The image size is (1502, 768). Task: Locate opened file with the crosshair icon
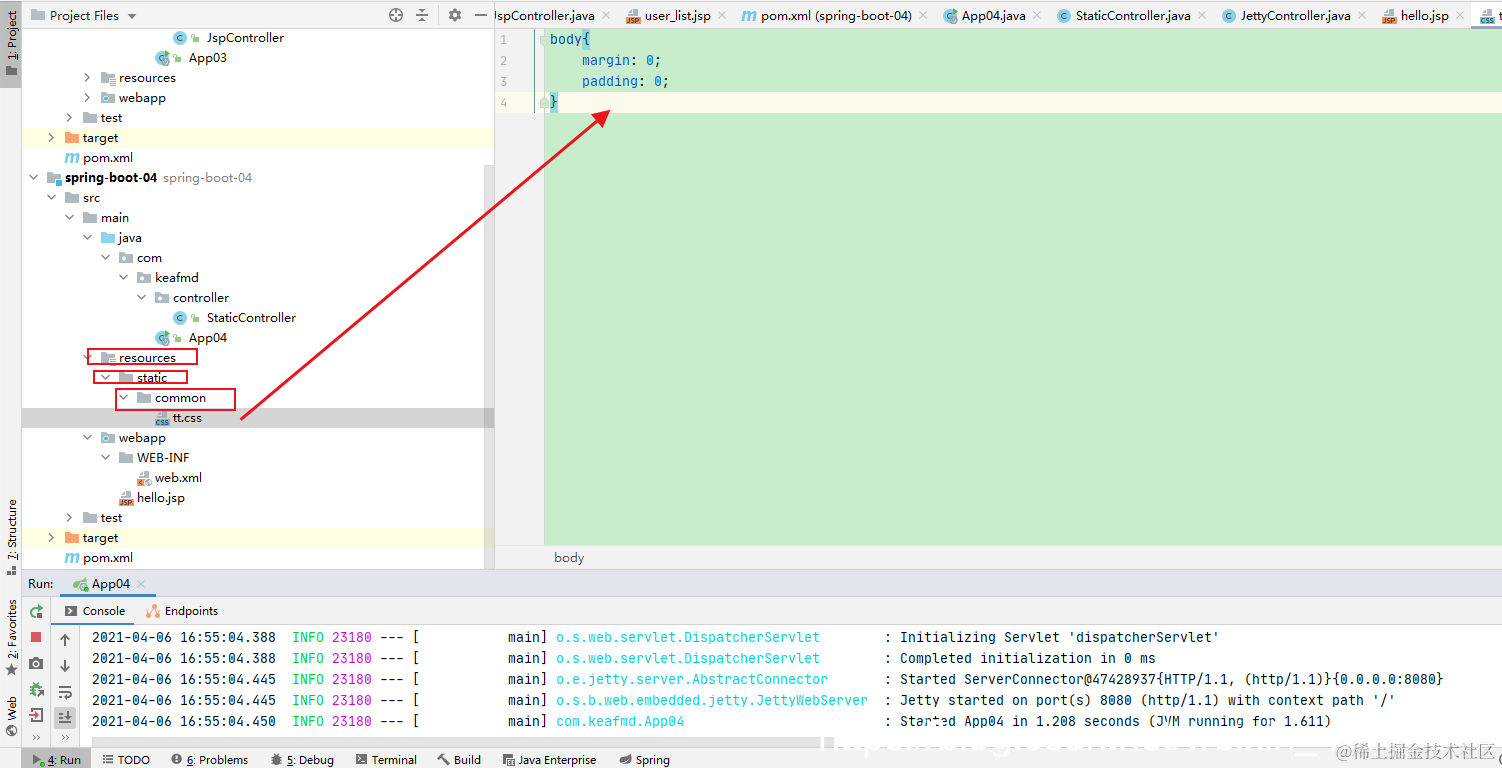tap(396, 15)
